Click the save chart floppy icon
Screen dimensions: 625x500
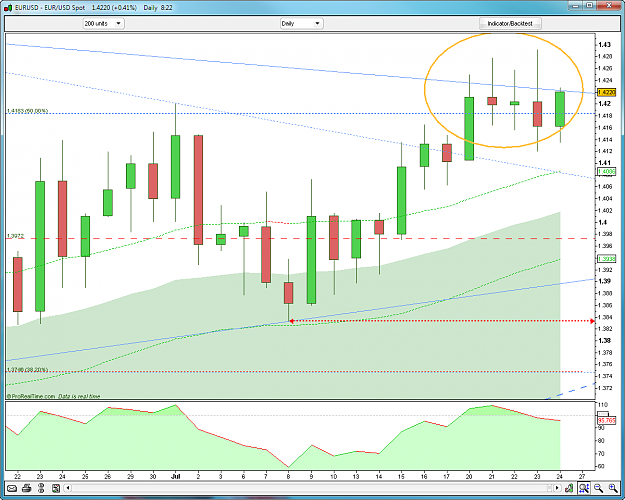pyautogui.click(x=56, y=488)
